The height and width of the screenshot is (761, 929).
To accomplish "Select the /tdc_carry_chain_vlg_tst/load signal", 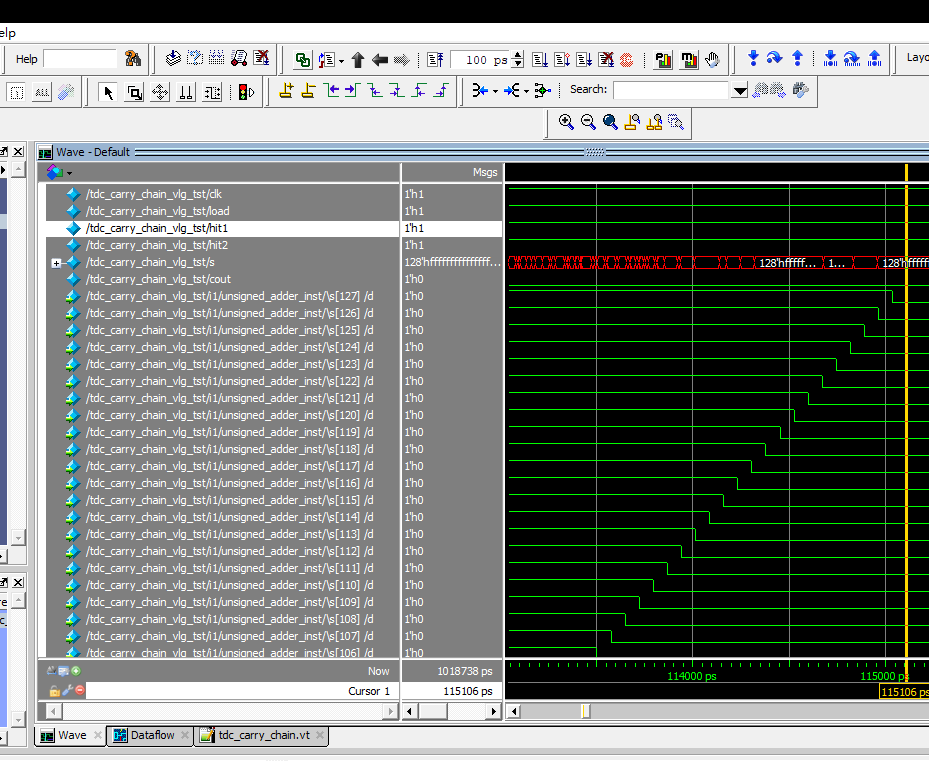I will [x=158, y=211].
